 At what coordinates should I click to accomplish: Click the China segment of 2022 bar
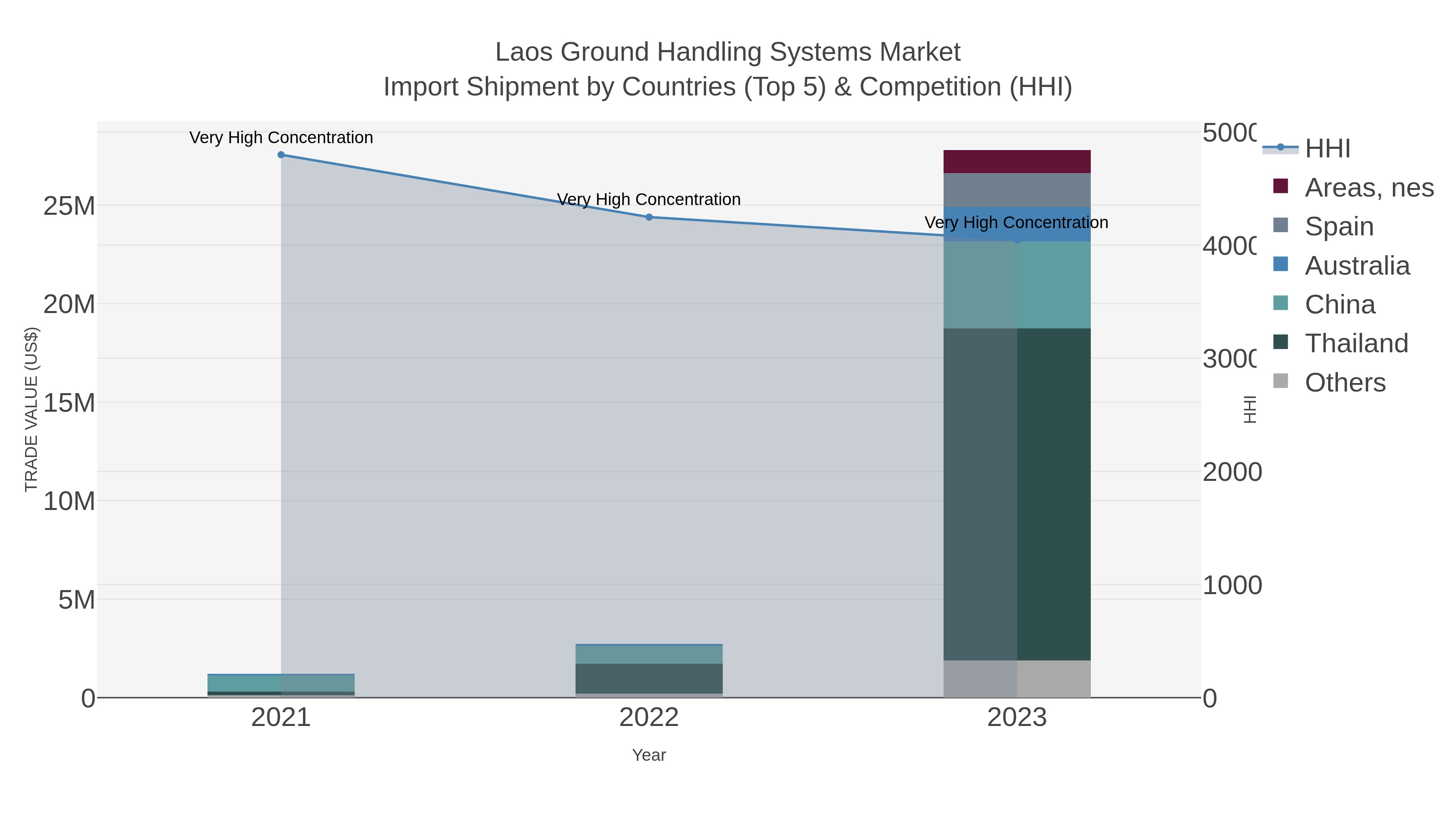point(649,654)
